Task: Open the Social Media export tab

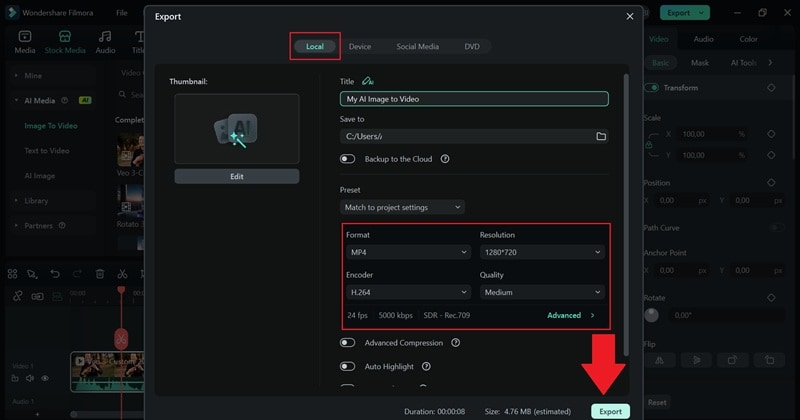Action: click(x=417, y=46)
